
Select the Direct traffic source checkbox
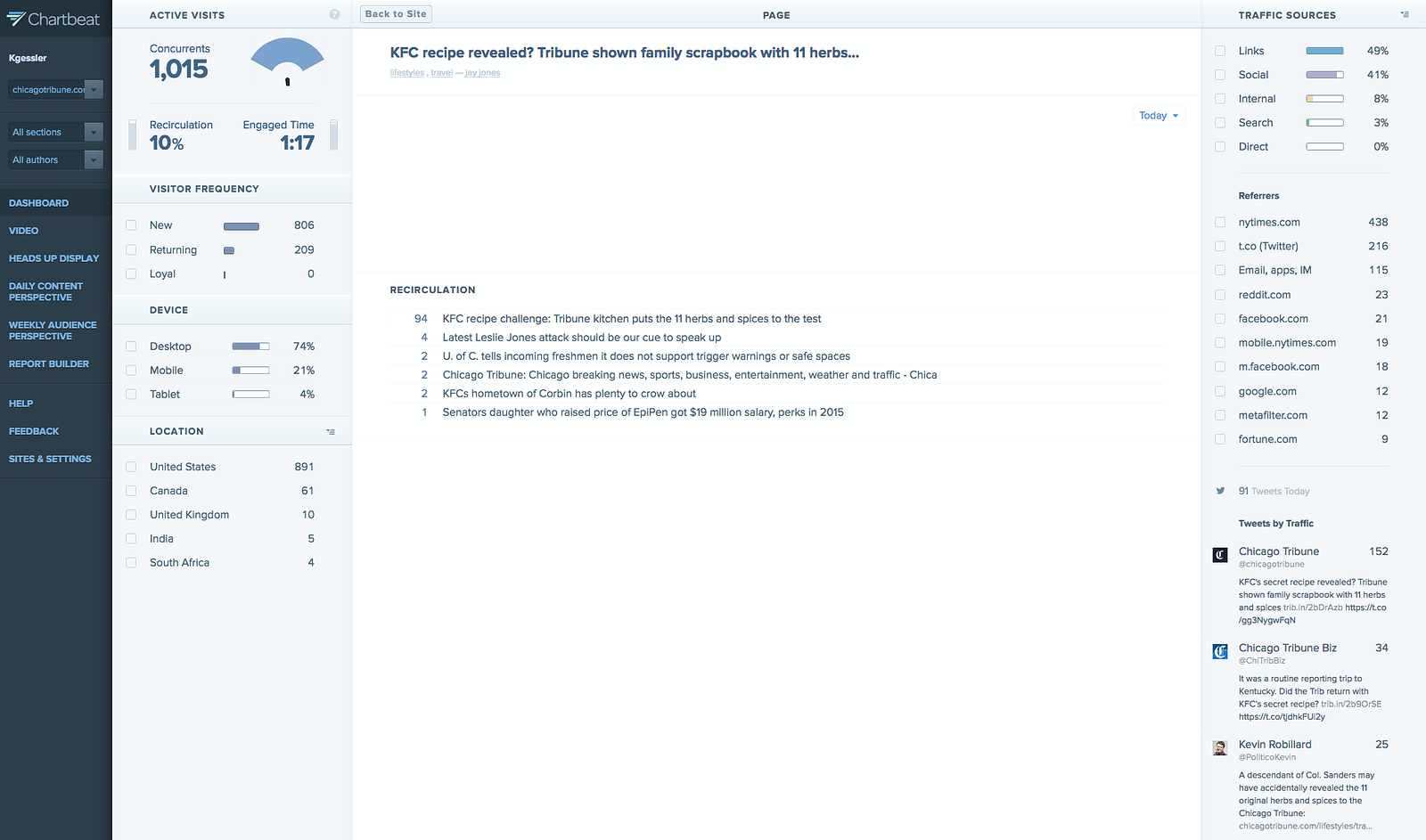1220,147
